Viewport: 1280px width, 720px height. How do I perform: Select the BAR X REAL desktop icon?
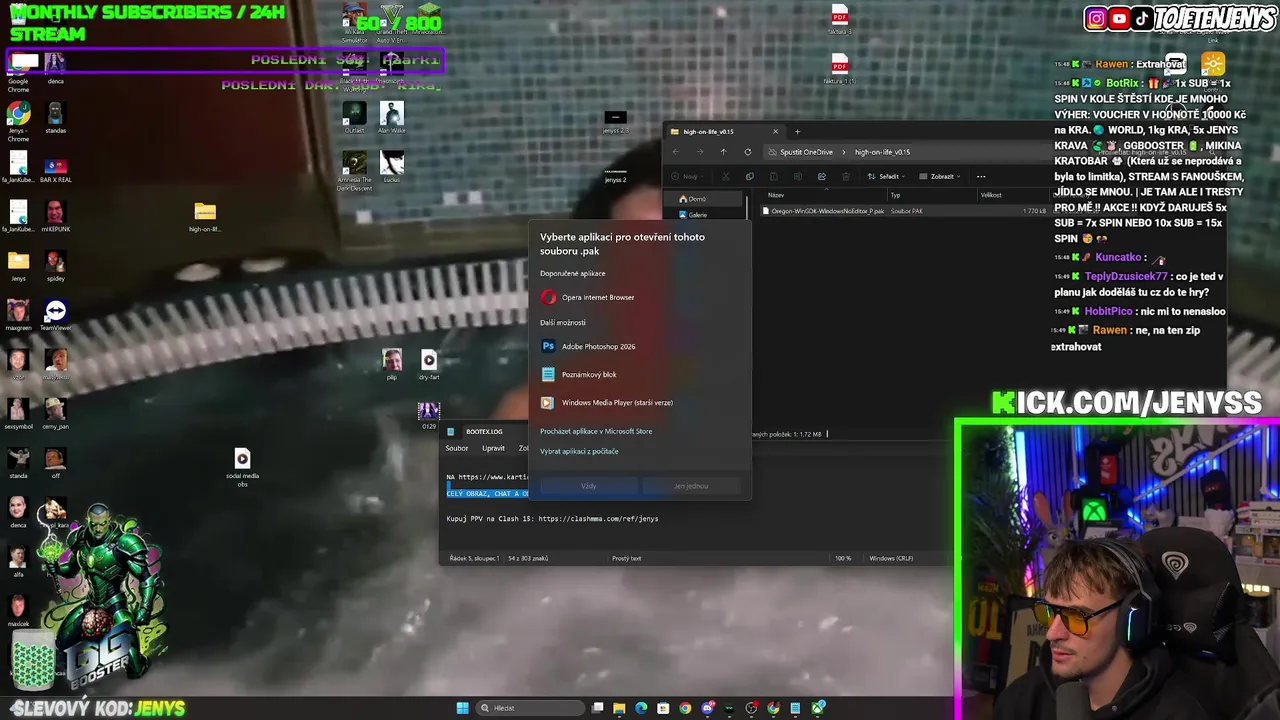click(56, 171)
